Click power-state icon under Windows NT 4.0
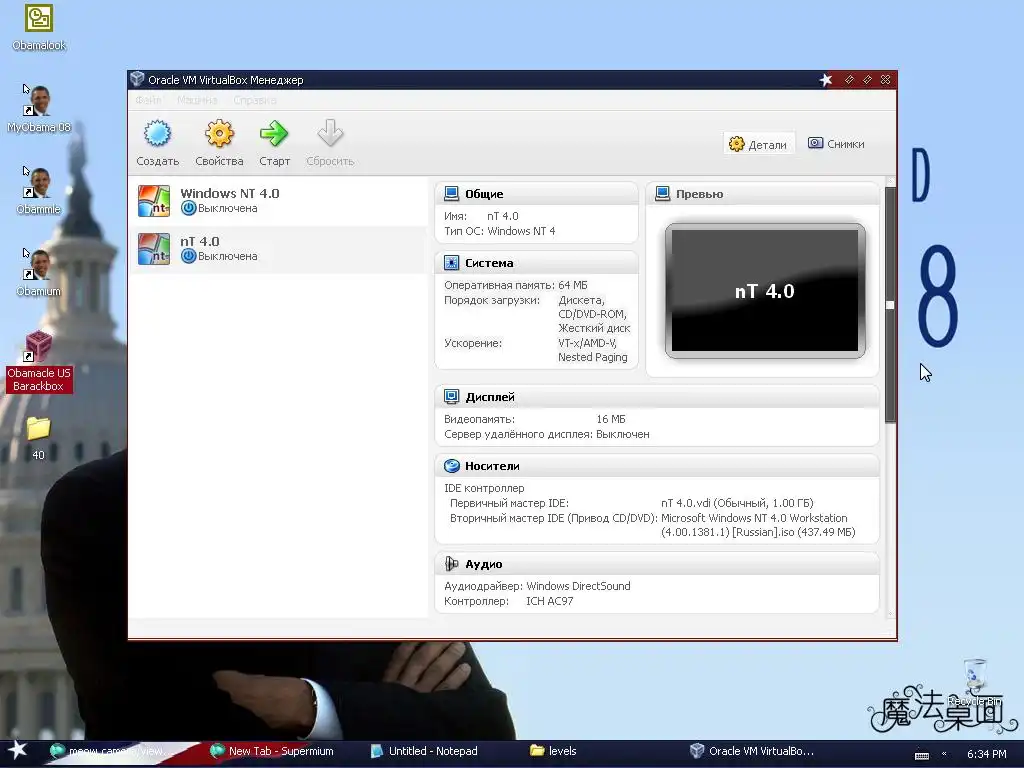Viewport: 1024px width, 768px height. pyautogui.click(x=189, y=208)
